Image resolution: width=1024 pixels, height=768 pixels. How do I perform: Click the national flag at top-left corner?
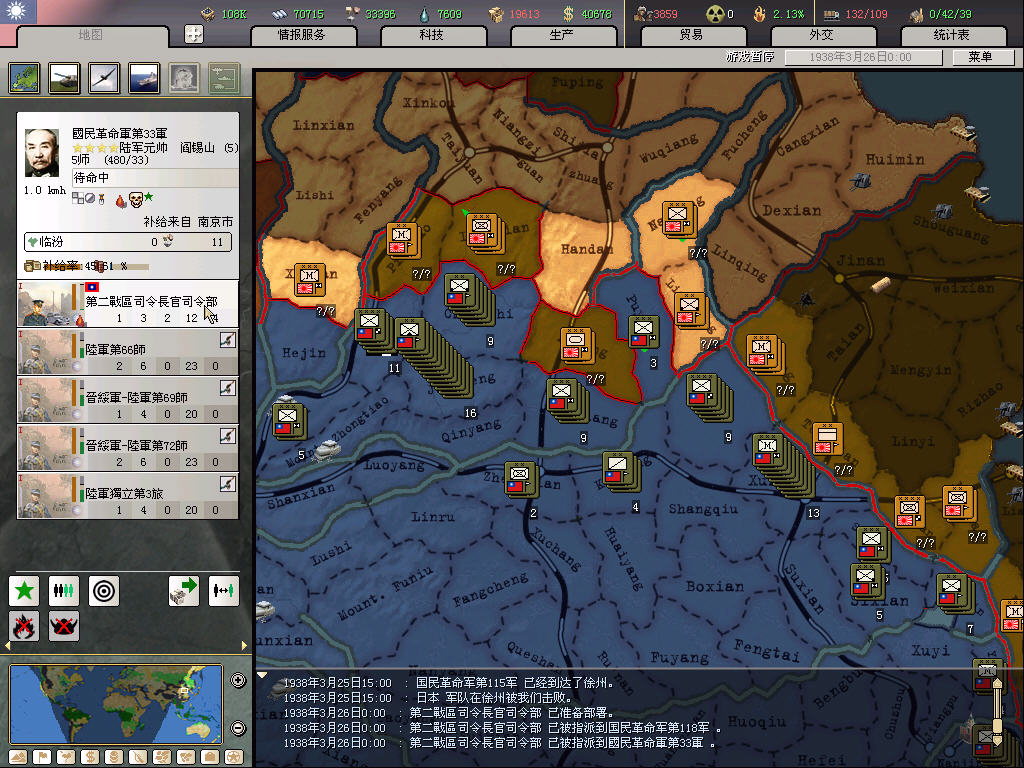(x=18, y=12)
